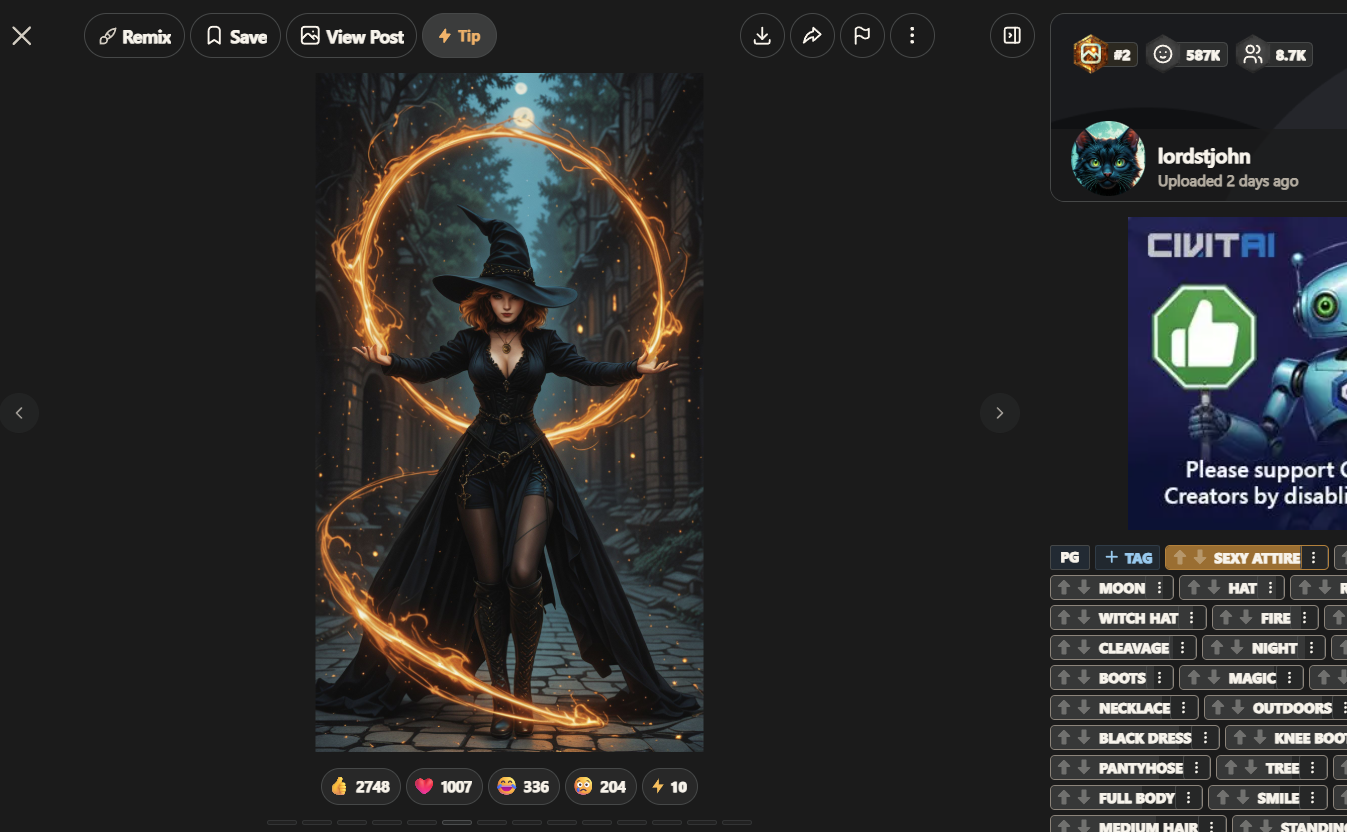The width and height of the screenshot is (1347, 832).
Task: Open the MAGIC tag three-dot menu
Action: pos(1291,678)
